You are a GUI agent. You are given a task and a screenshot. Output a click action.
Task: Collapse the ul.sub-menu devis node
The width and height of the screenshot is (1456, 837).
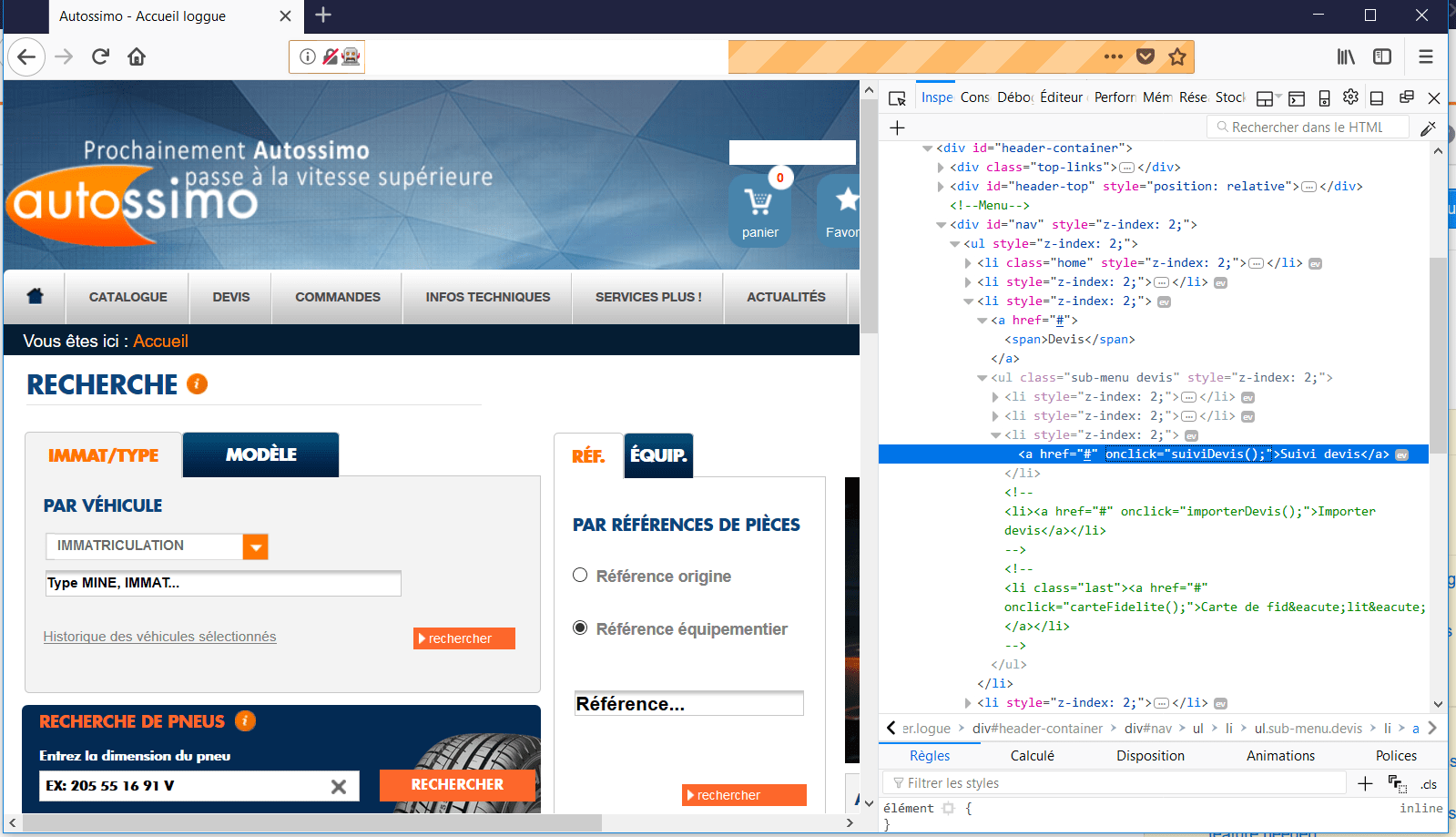983,377
